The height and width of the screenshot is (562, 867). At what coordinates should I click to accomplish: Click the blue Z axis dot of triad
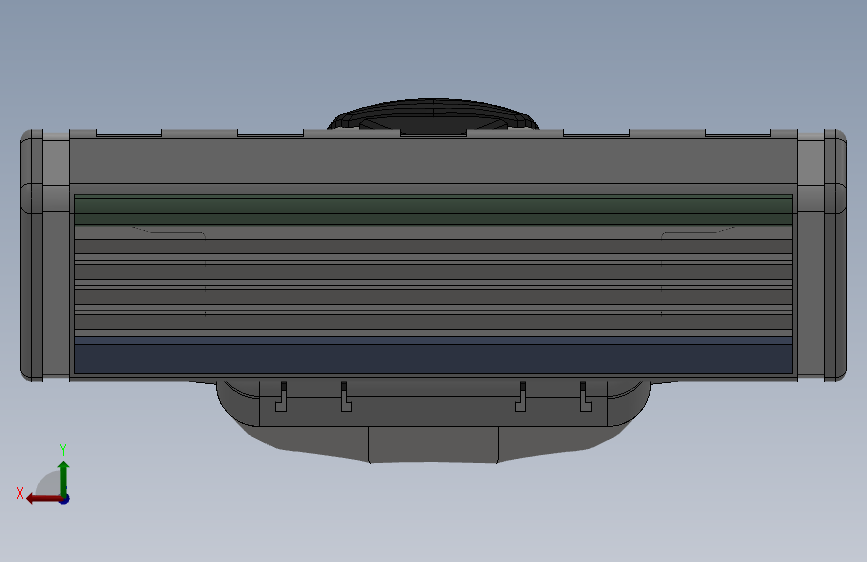pyautogui.click(x=65, y=499)
